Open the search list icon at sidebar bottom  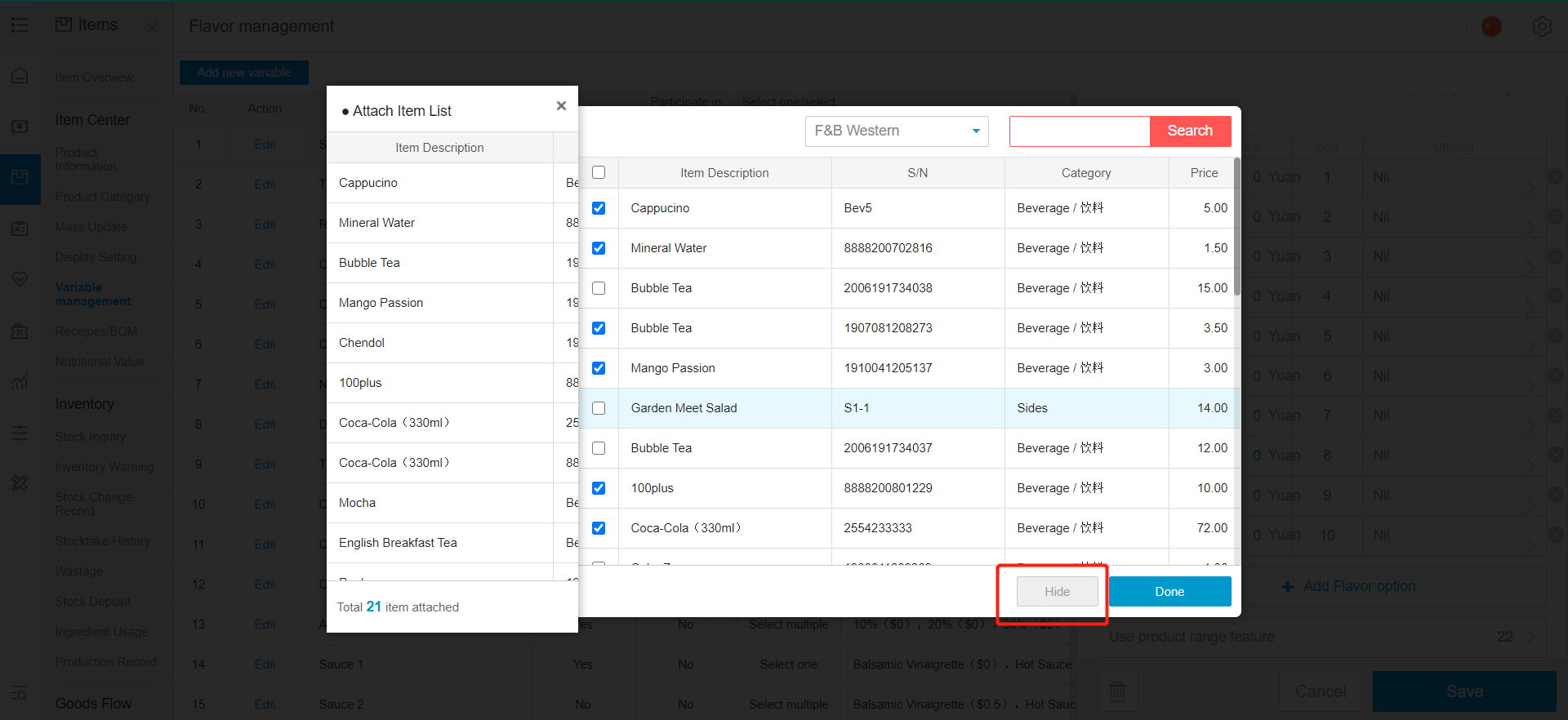point(20,694)
